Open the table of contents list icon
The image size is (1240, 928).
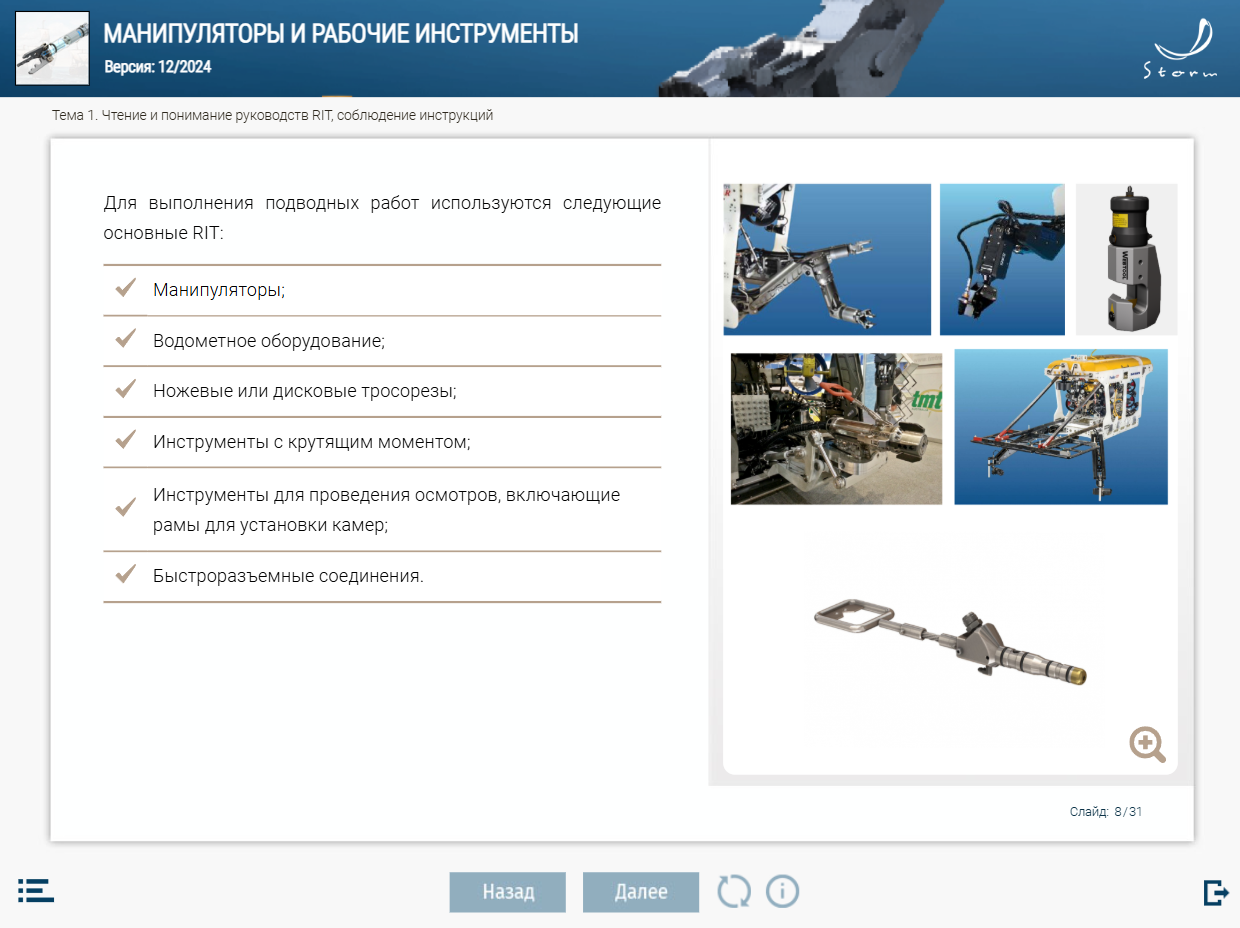click(36, 890)
